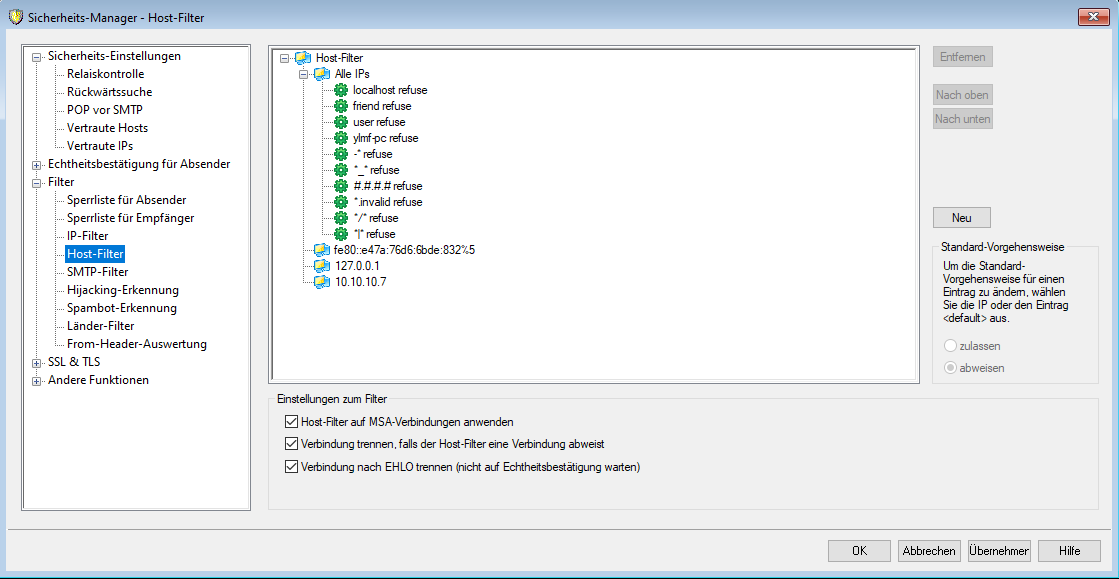Select Spambot-Erkennung in the sidebar
Viewport: 1119px width, 579px height.
(x=121, y=308)
